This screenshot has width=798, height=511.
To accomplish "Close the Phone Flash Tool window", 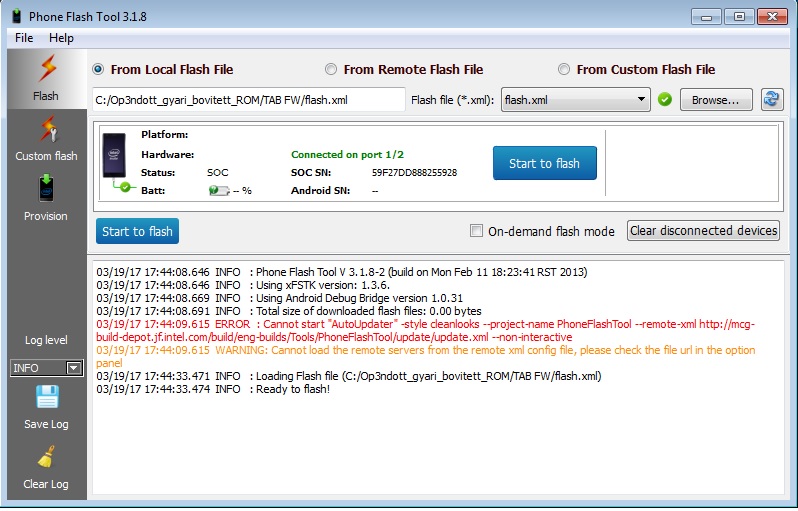I will (x=772, y=17).
